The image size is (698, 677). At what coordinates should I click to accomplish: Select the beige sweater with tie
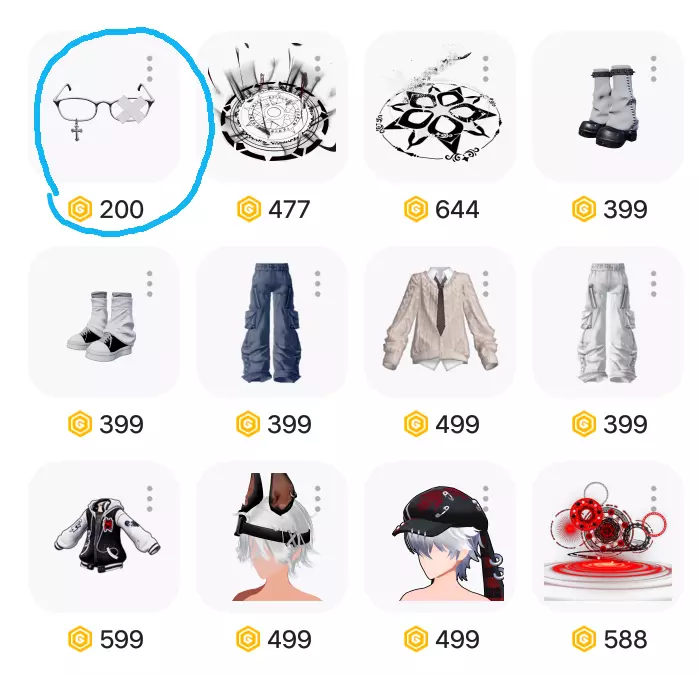(x=440, y=322)
